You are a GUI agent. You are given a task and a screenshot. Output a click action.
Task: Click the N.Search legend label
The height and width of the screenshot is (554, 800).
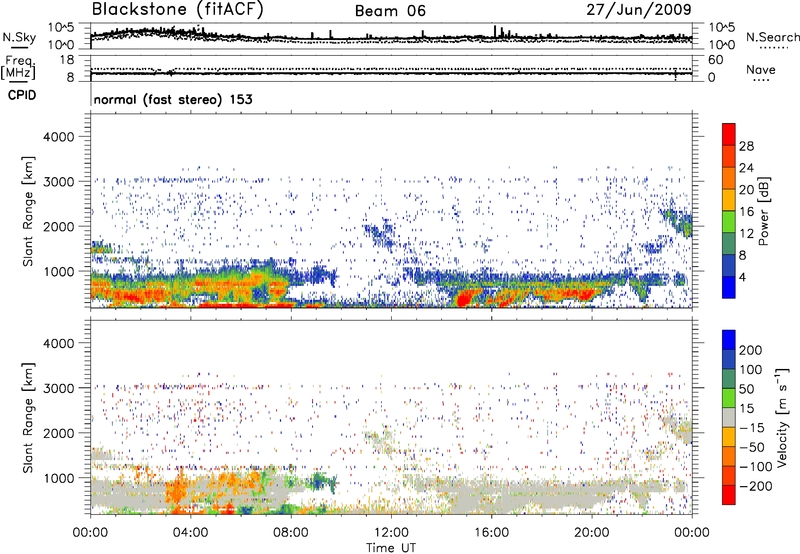click(x=772, y=37)
